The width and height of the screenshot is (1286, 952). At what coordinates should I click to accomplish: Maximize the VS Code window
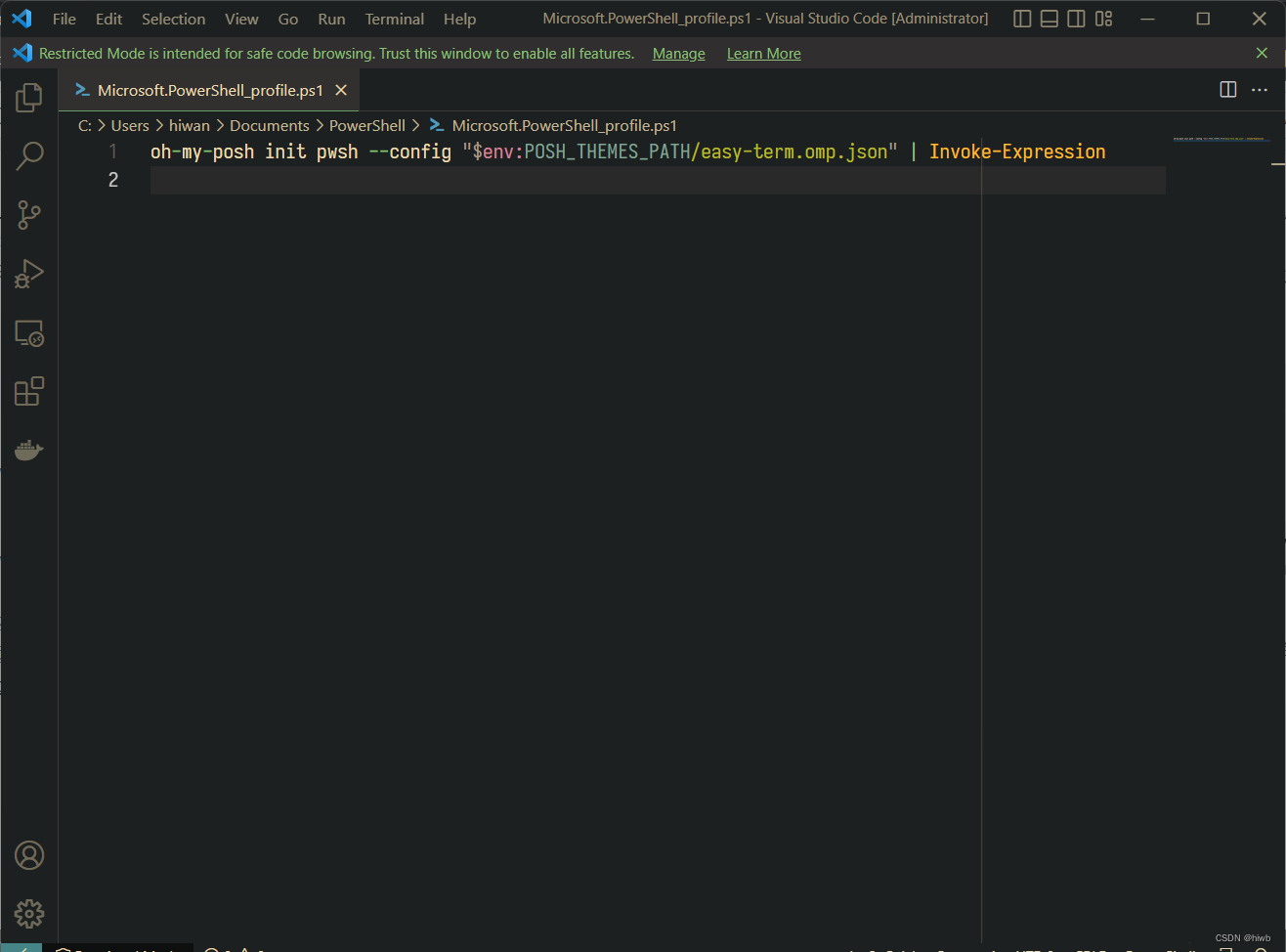tap(1203, 19)
